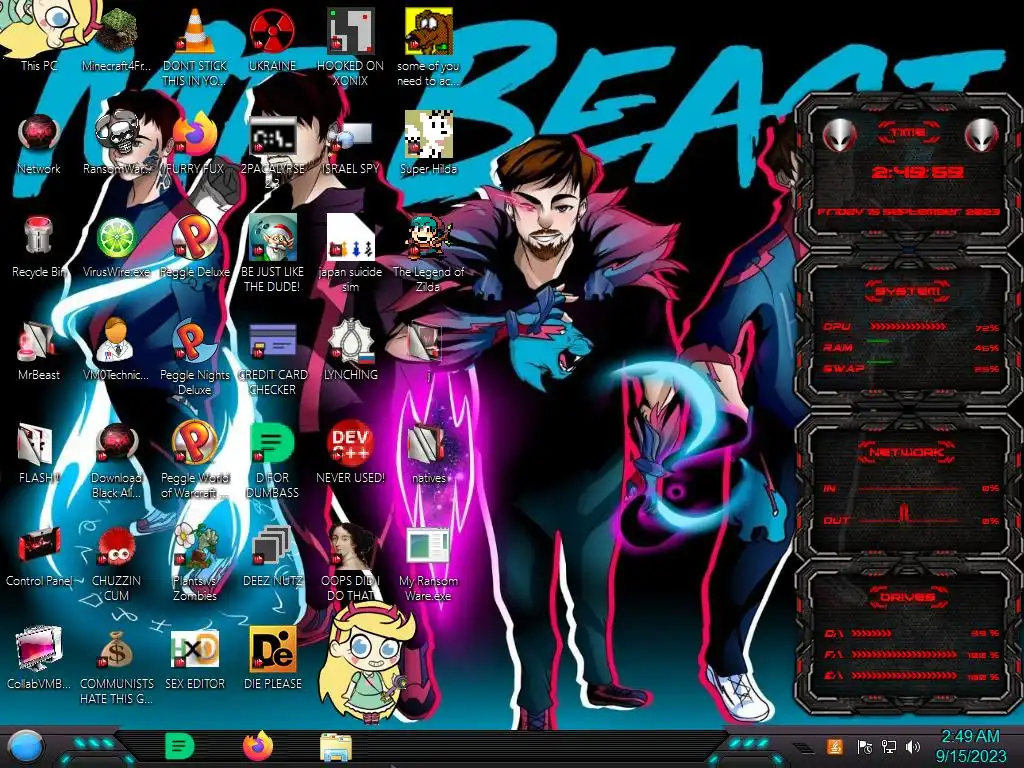This screenshot has width=1024, height=768.
Task: Launch Peggle World of Warcraft
Action: 195,444
